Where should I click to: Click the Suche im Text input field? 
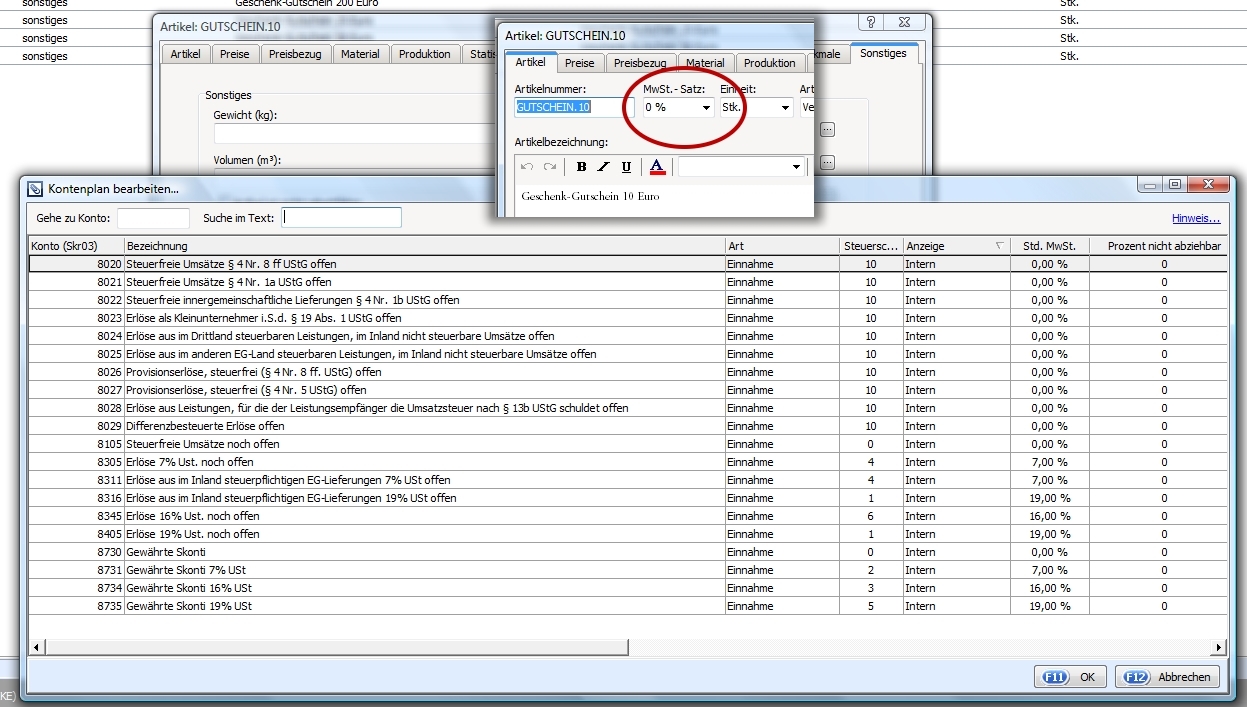(x=341, y=217)
